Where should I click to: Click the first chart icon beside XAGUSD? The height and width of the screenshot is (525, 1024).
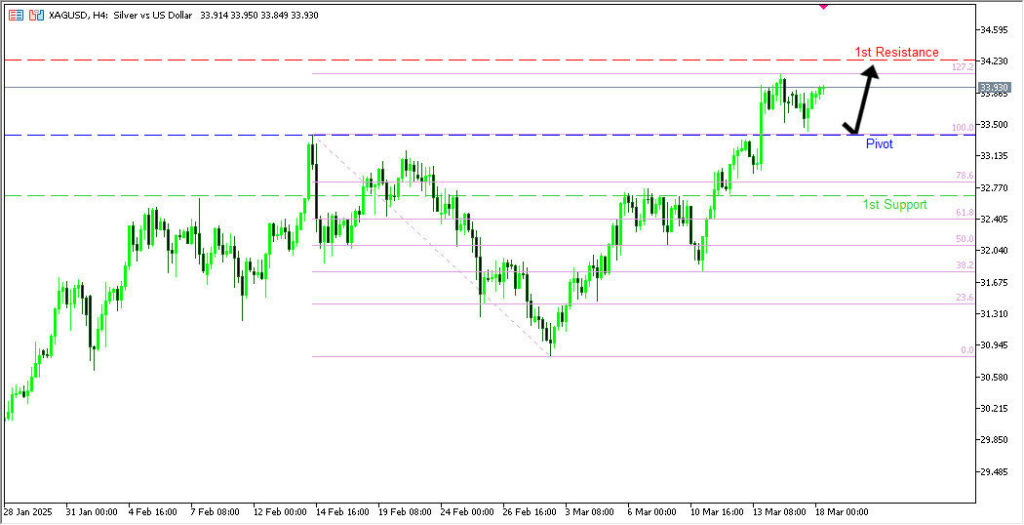pyautogui.click(x=16, y=15)
